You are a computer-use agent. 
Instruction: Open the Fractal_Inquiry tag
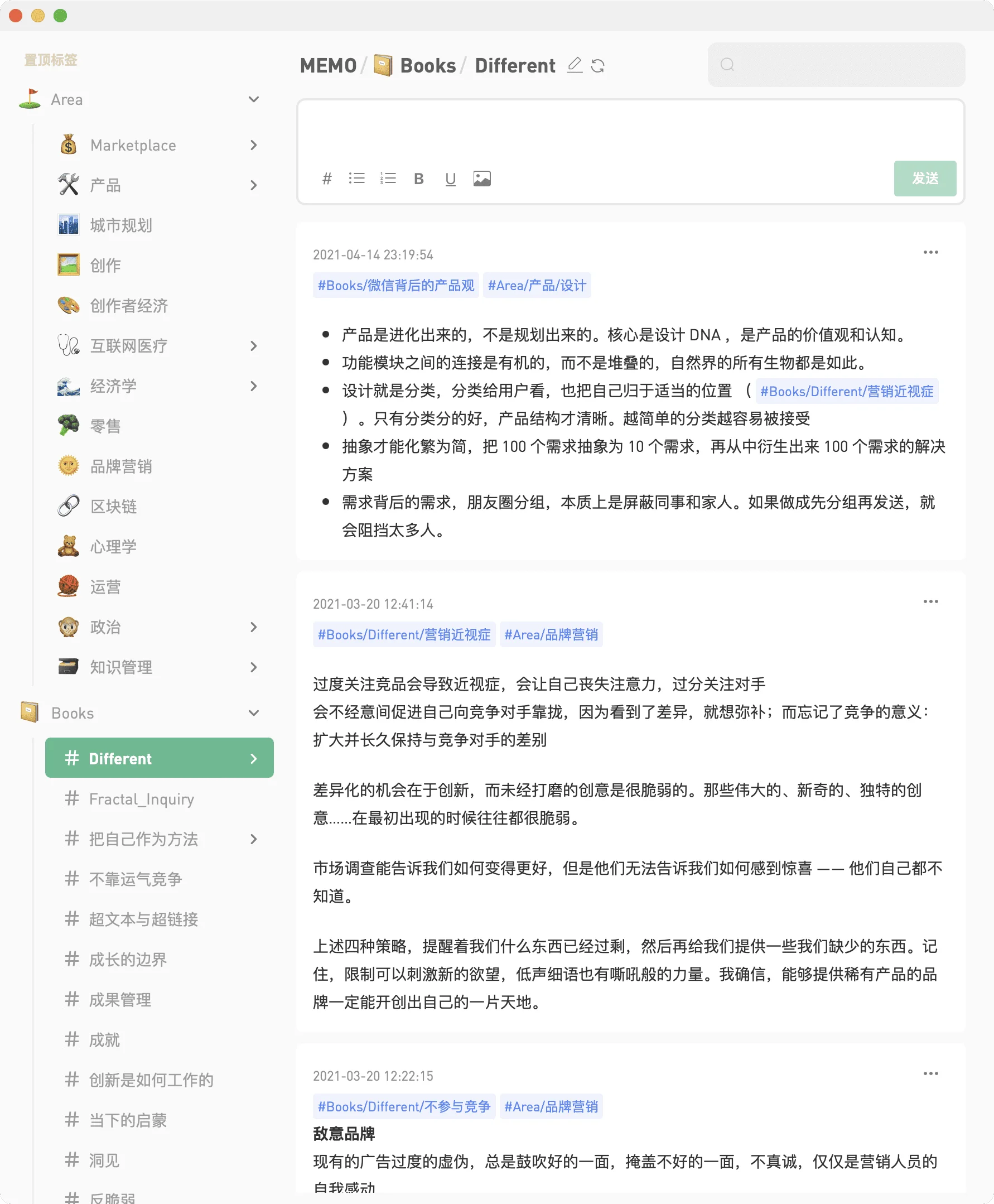pyautogui.click(x=159, y=798)
